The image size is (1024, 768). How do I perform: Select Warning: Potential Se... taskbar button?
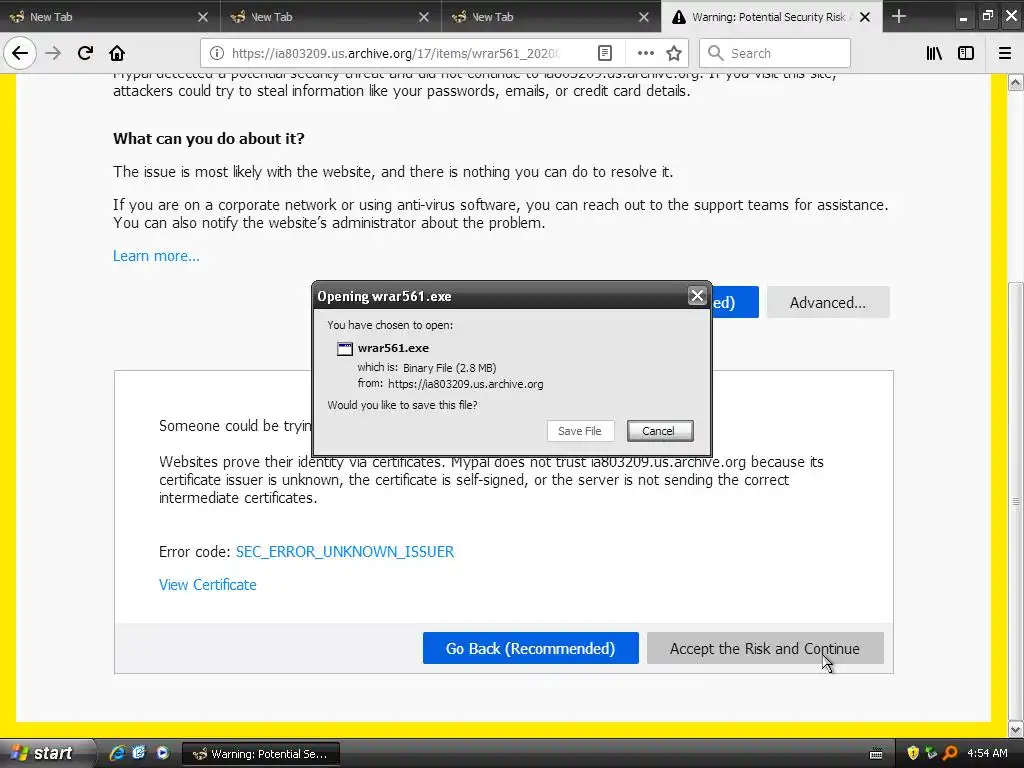pos(261,754)
